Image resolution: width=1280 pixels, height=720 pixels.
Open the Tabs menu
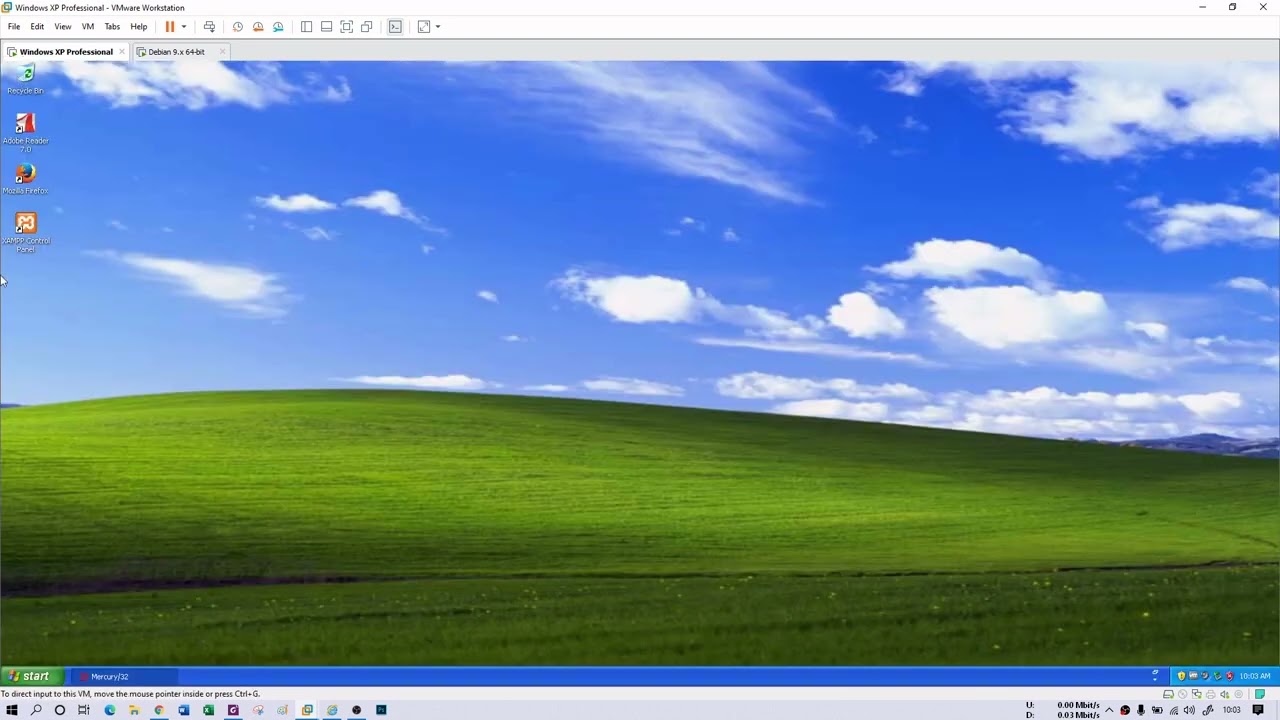coord(112,27)
